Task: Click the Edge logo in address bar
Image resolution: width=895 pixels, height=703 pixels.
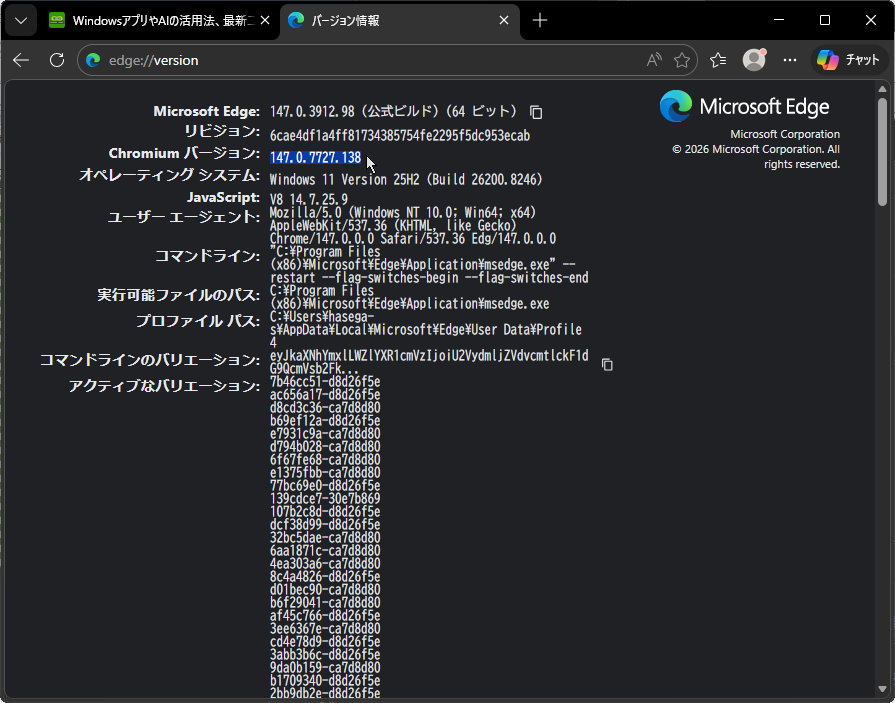Action: 93,60
